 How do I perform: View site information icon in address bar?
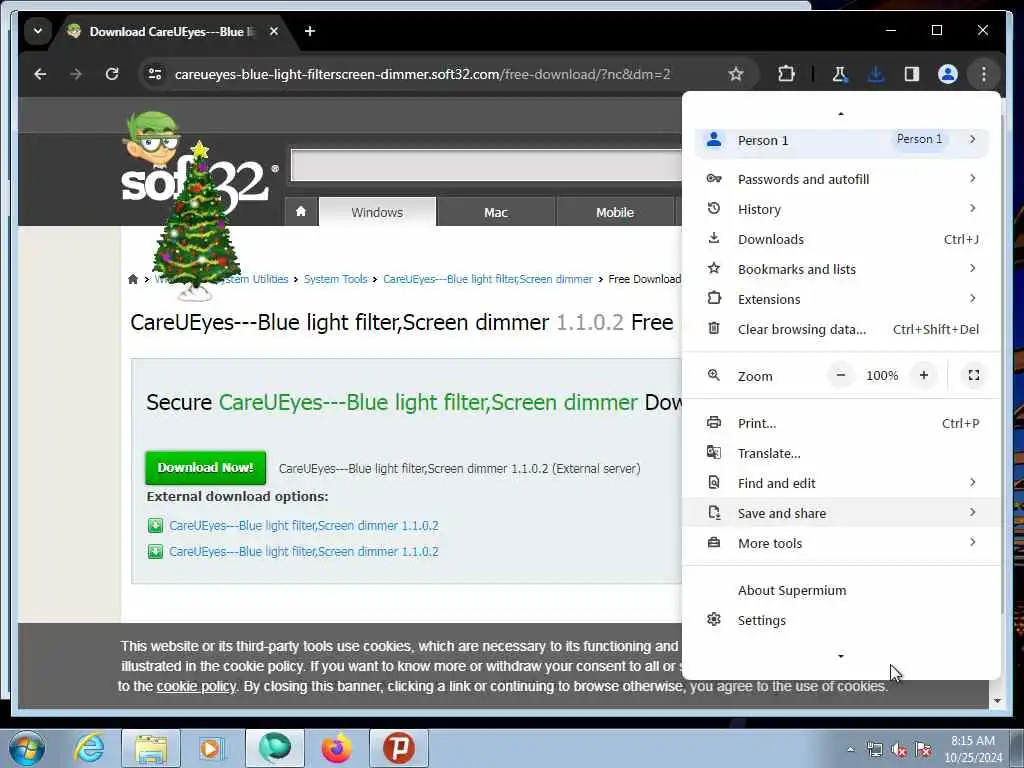(x=155, y=74)
